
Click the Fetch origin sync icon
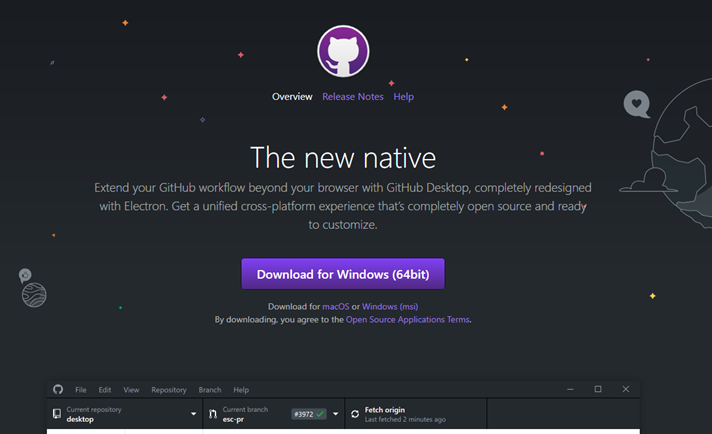click(355, 414)
